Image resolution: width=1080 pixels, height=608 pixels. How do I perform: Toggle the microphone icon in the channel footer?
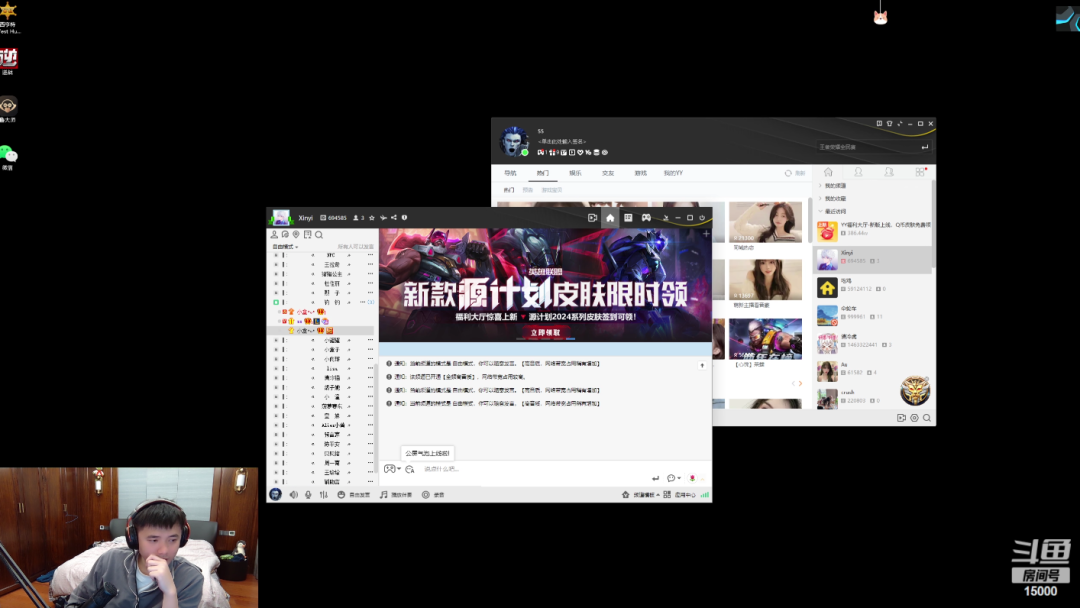[308, 494]
